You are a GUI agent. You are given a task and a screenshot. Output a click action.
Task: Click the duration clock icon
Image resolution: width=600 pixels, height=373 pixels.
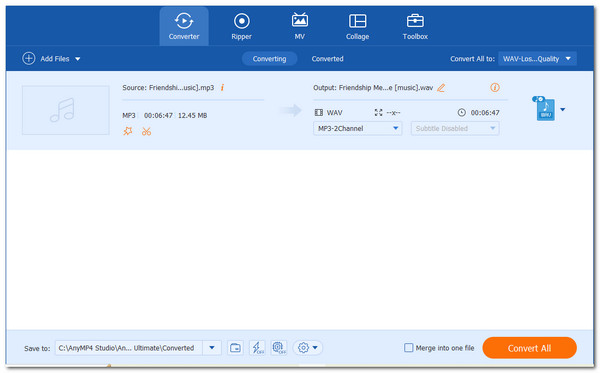point(461,112)
